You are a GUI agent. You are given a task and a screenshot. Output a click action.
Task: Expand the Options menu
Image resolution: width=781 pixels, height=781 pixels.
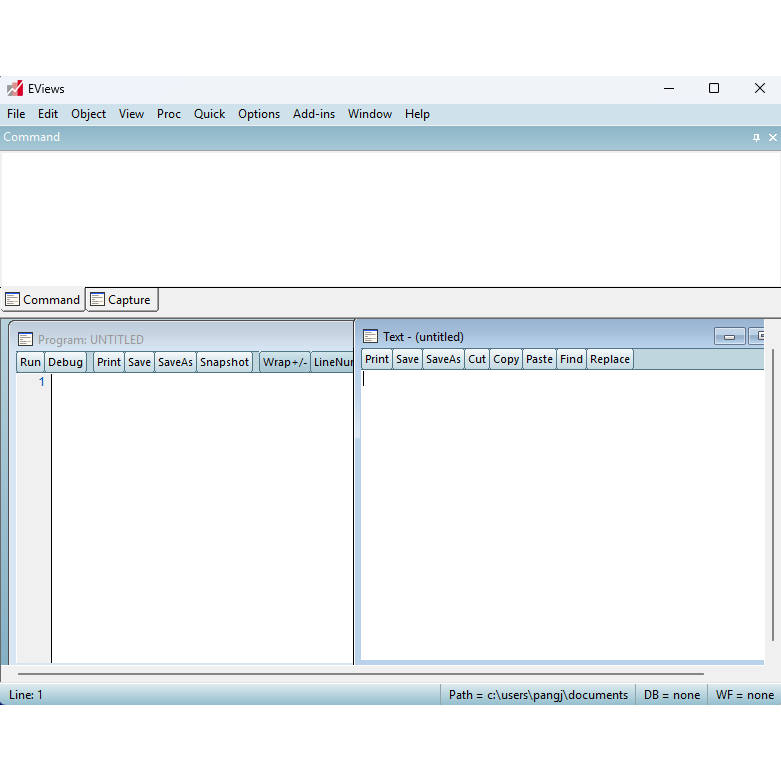(258, 114)
